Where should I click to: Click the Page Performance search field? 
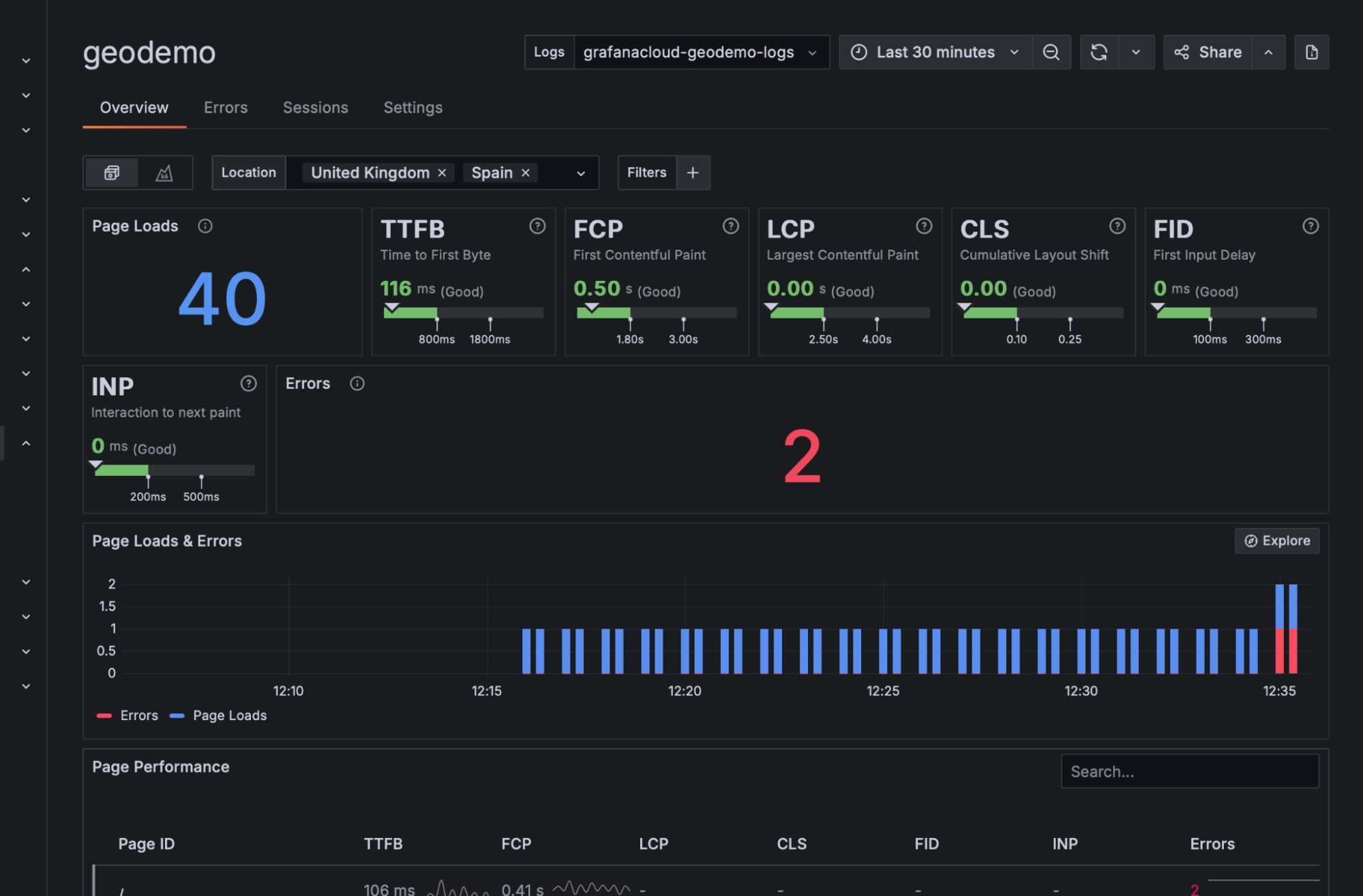[1190, 771]
